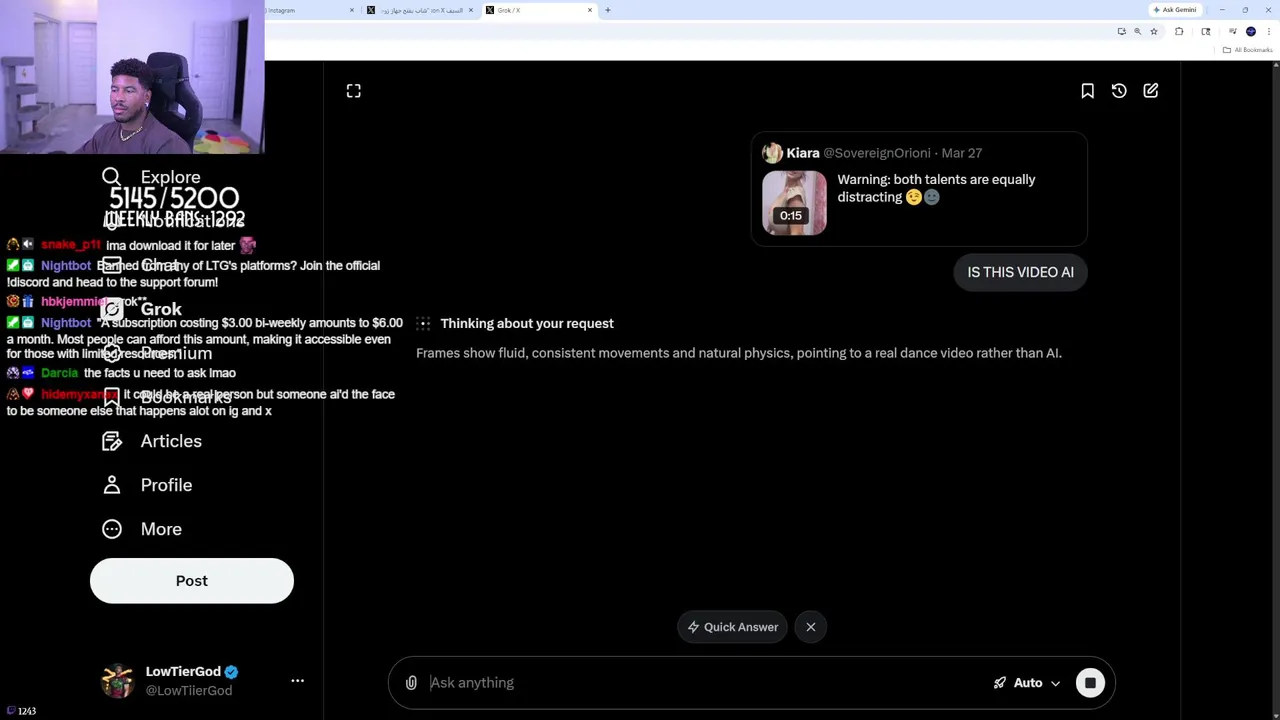Screen dimensions: 1280x720
Task: Close the Instagram browser tab
Action: (x=351, y=10)
